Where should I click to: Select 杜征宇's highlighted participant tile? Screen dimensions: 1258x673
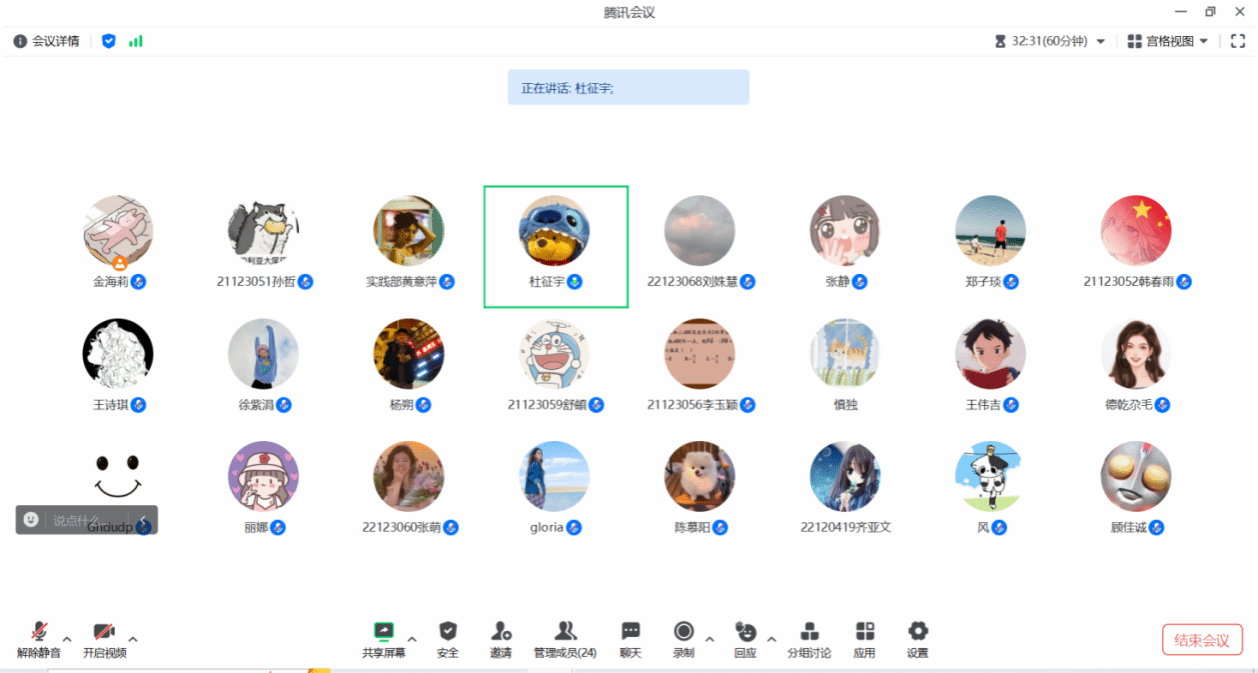[x=555, y=246]
